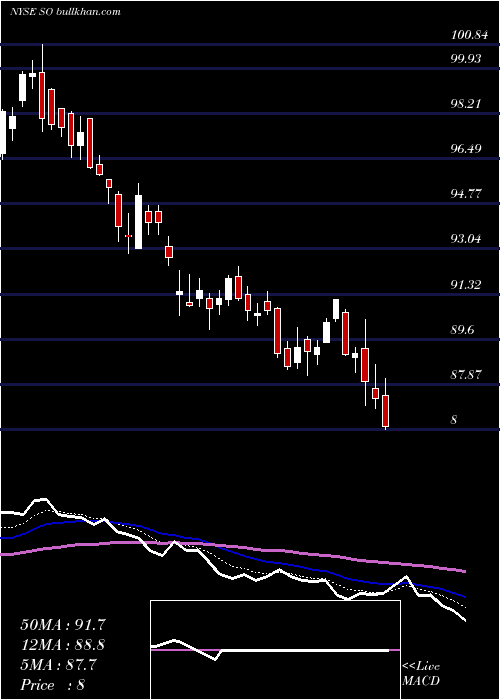Click the 50MA : 91.7 indicator text
This screenshot has width=500, height=700.
pos(63,625)
